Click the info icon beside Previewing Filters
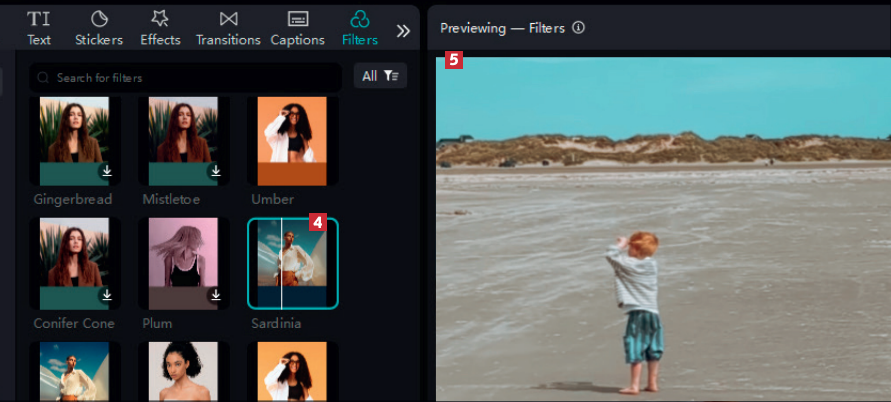 [x=578, y=28]
